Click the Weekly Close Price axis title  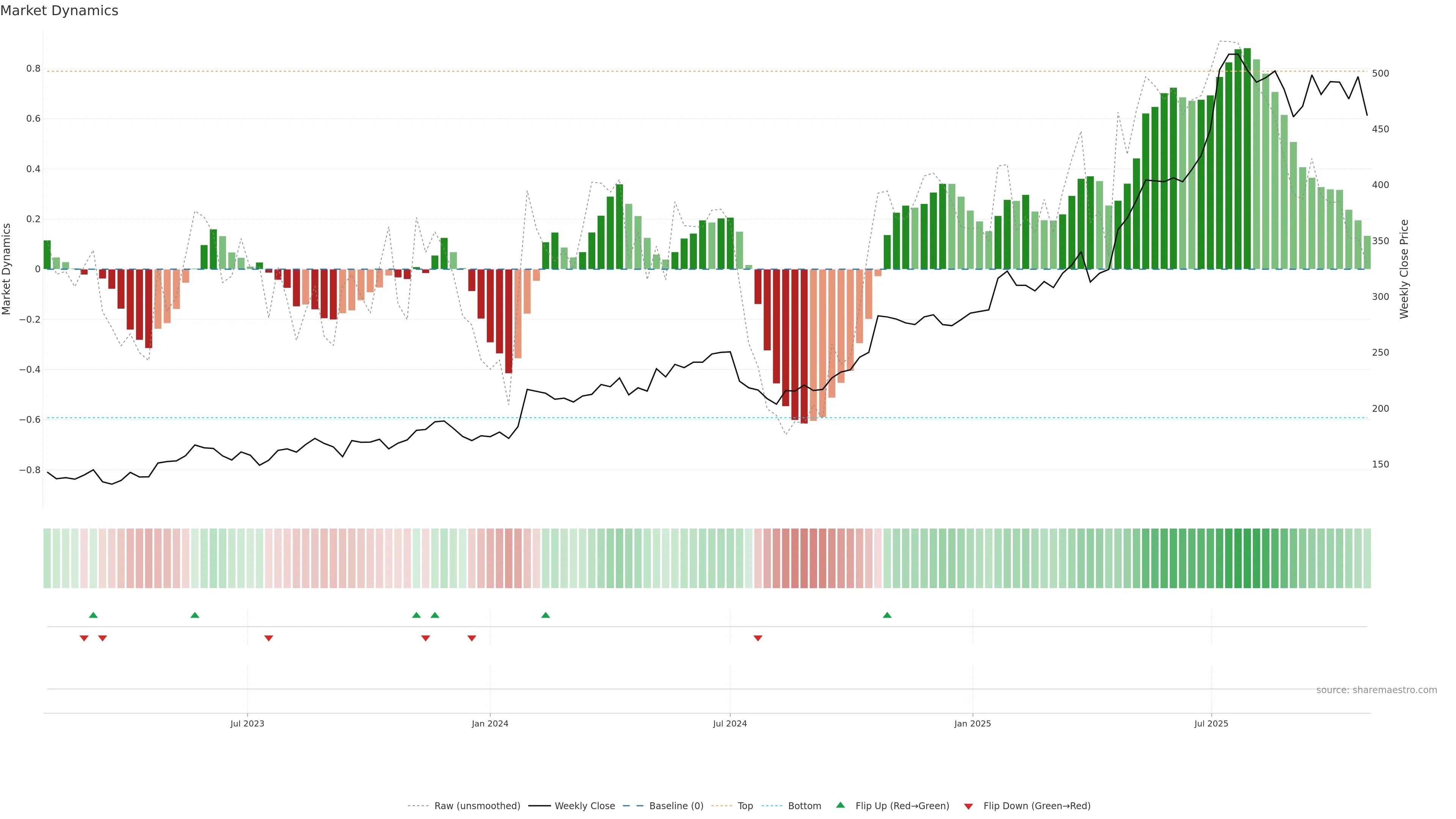[1404, 269]
